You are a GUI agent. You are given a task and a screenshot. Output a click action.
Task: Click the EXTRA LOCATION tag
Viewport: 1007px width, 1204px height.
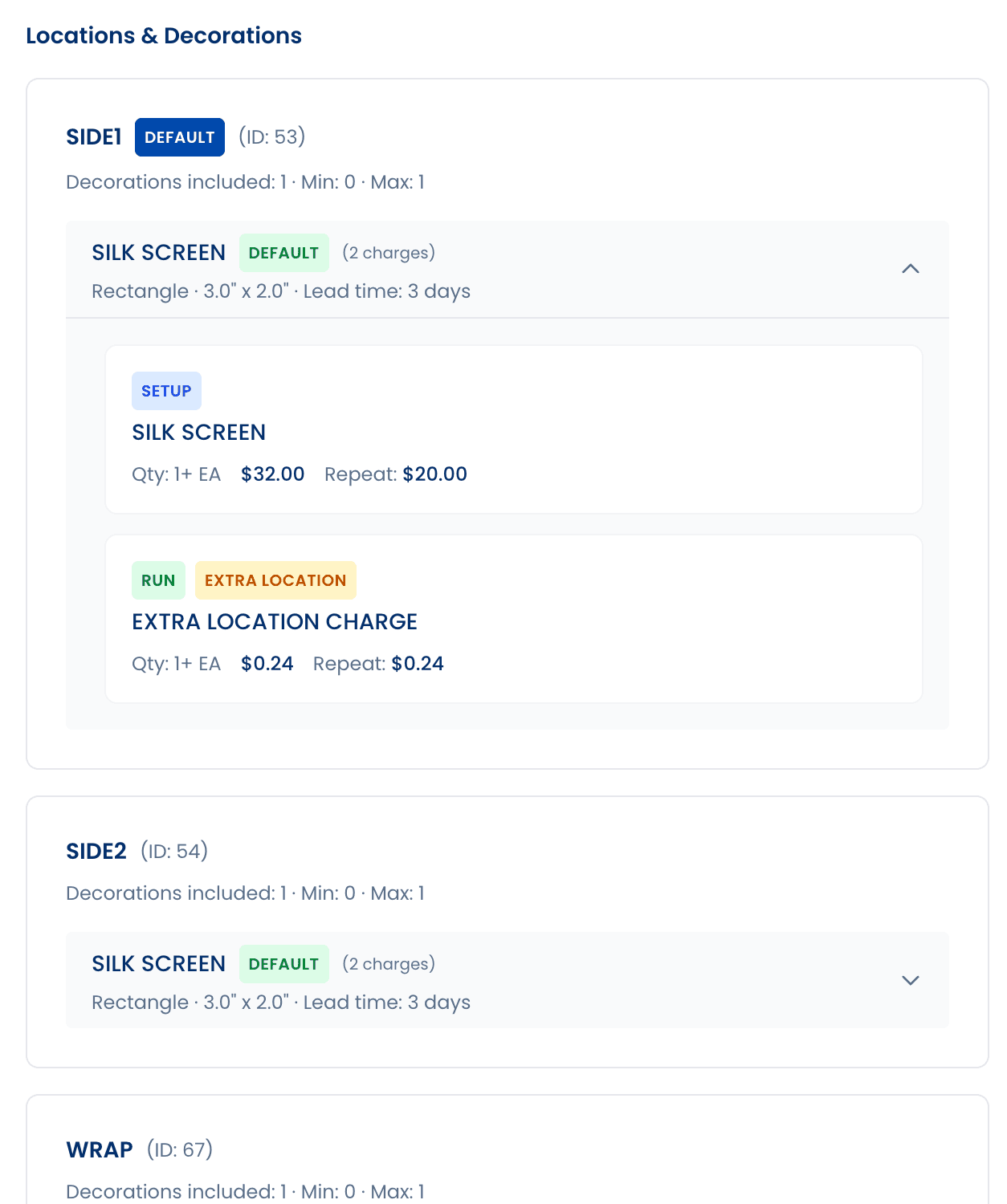[275, 580]
